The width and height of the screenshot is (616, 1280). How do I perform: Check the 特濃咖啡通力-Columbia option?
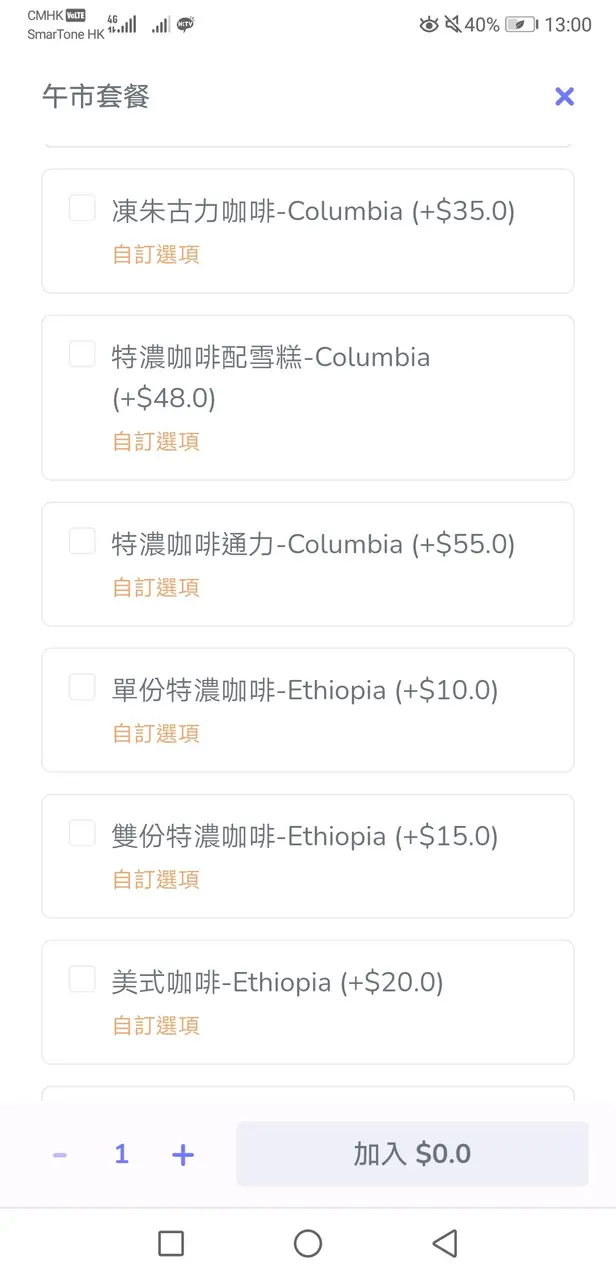82,541
